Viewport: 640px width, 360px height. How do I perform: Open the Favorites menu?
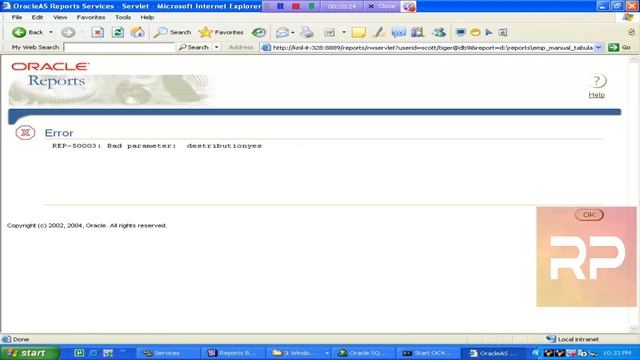(91, 18)
